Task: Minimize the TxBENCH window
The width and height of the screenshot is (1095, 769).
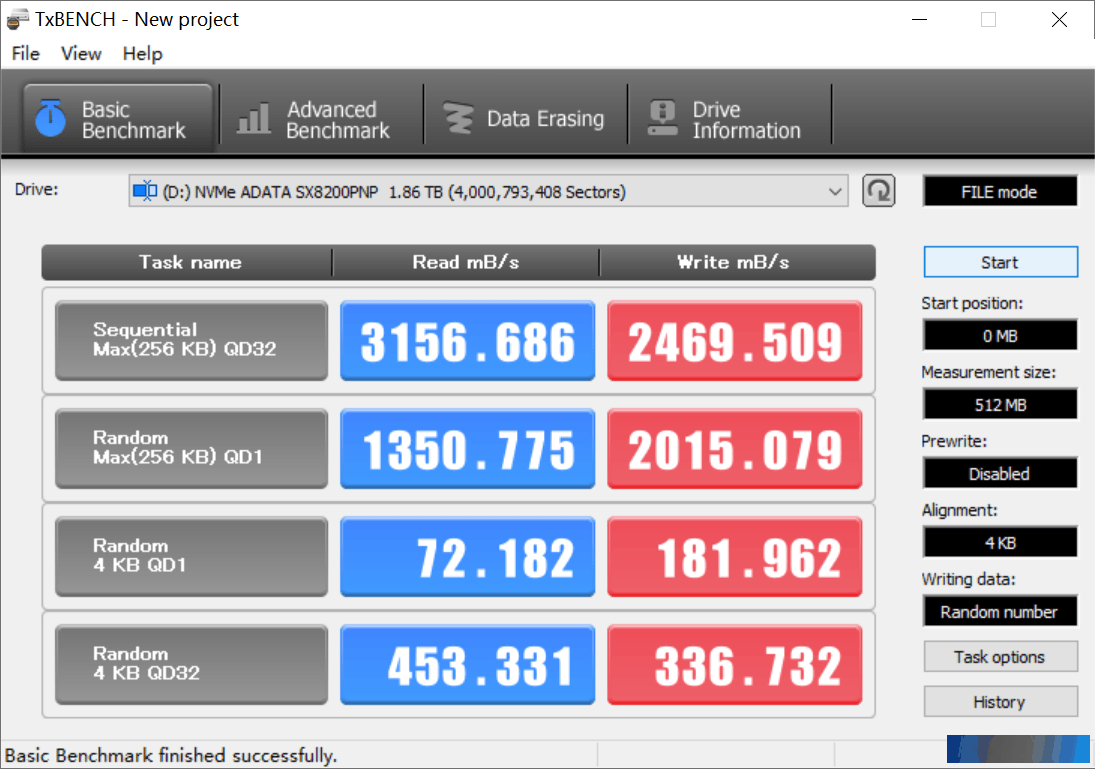Action: 920,20
